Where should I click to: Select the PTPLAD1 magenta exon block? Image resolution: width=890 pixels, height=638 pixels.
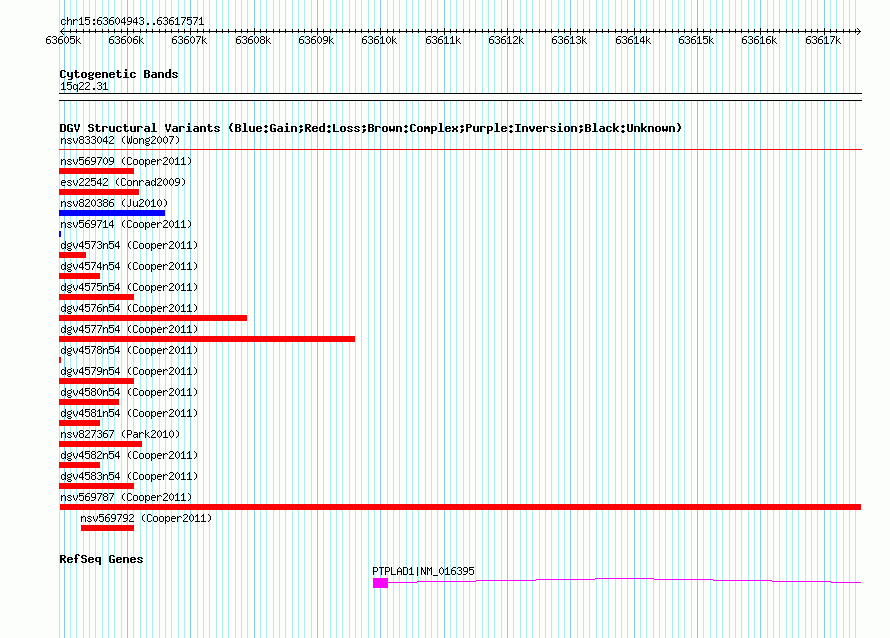(380, 583)
